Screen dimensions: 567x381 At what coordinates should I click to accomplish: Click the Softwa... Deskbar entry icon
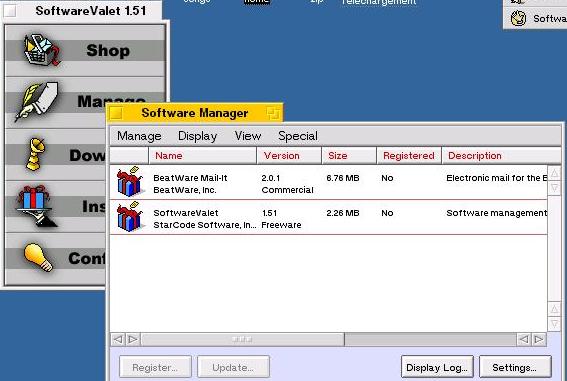click(x=518, y=18)
